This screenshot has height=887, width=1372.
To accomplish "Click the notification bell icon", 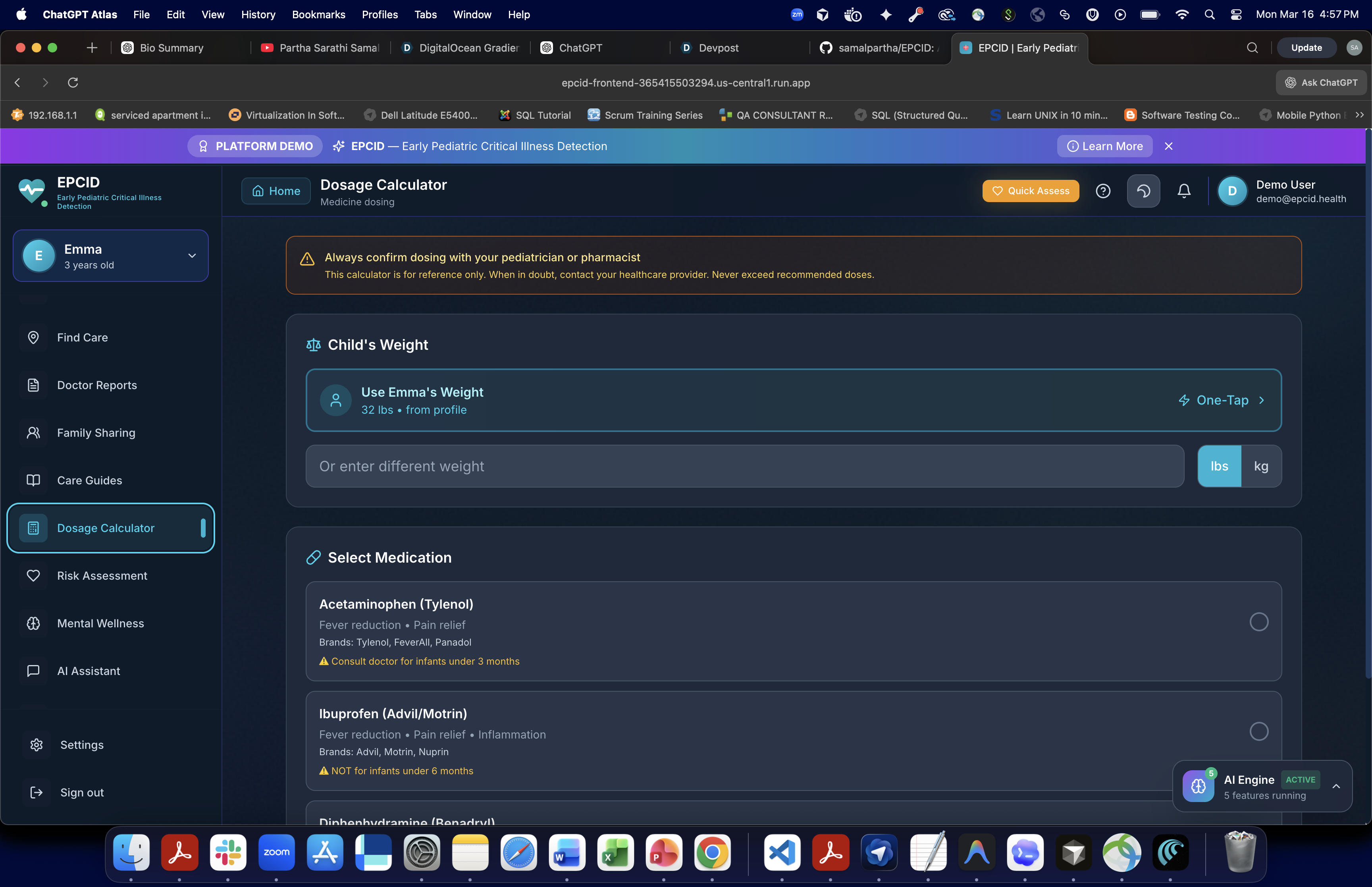I will pos(1184,191).
